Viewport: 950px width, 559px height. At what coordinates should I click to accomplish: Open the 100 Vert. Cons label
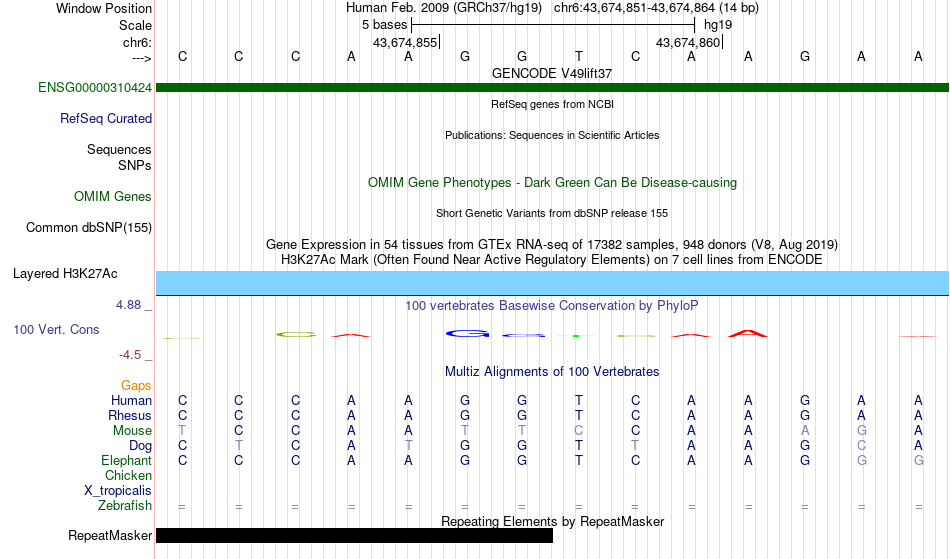click(x=56, y=330)
